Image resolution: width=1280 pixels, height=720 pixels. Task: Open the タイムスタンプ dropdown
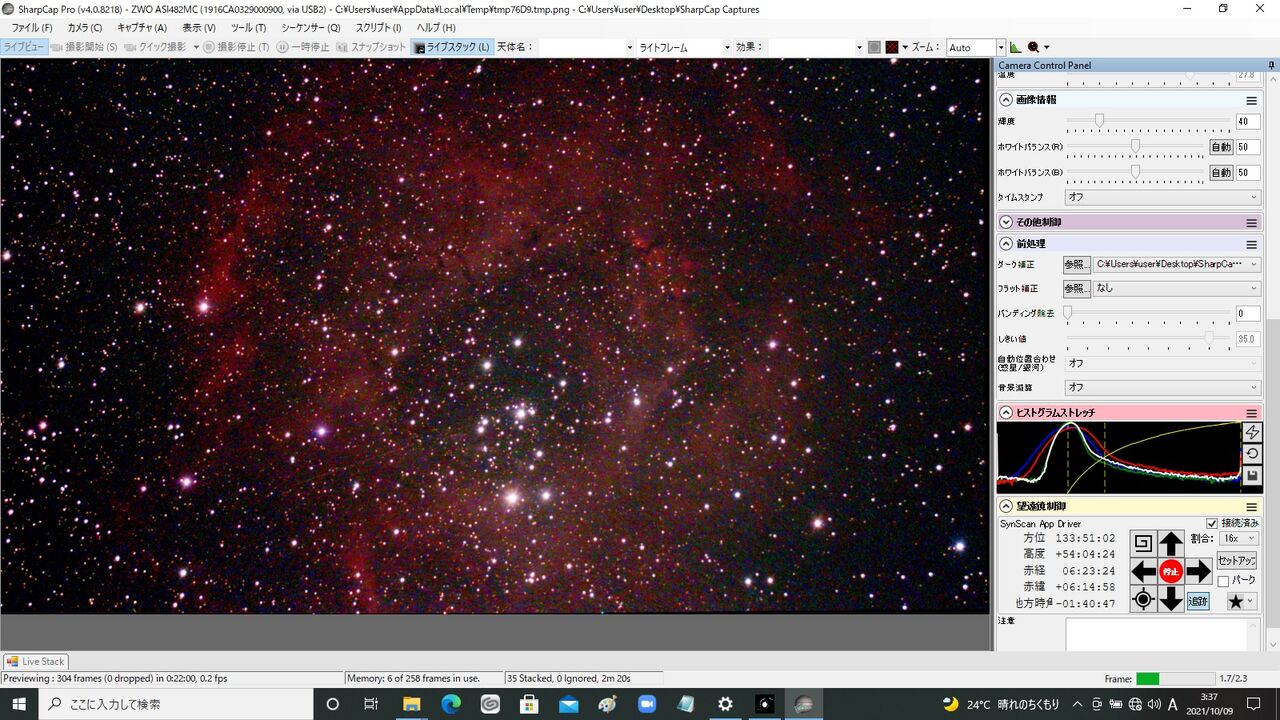(1162, 197)
